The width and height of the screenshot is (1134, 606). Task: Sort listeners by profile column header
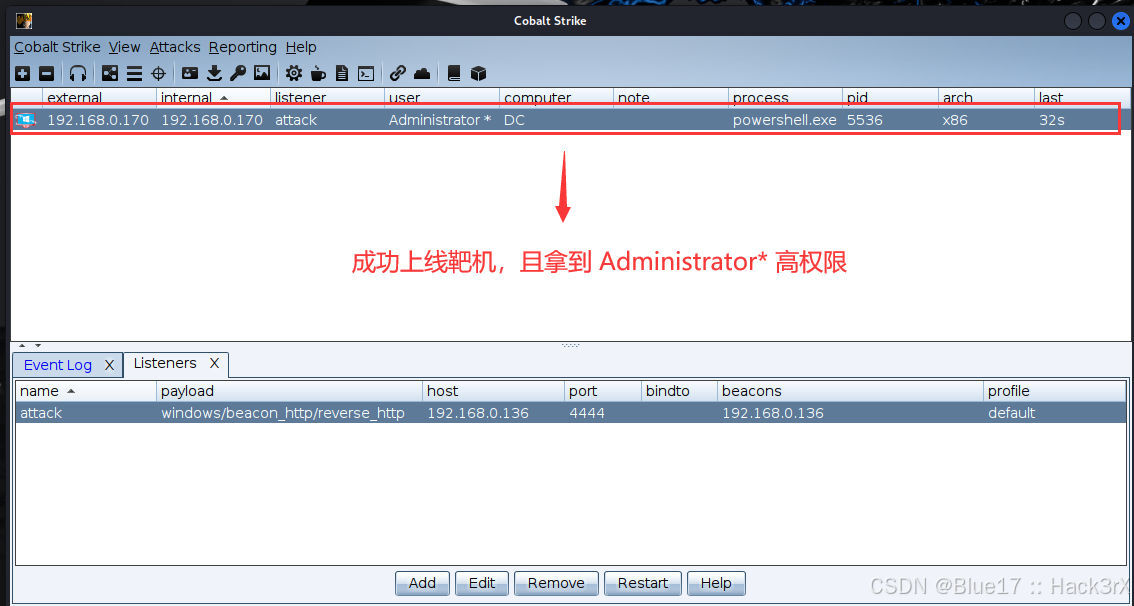(1055, 391)
